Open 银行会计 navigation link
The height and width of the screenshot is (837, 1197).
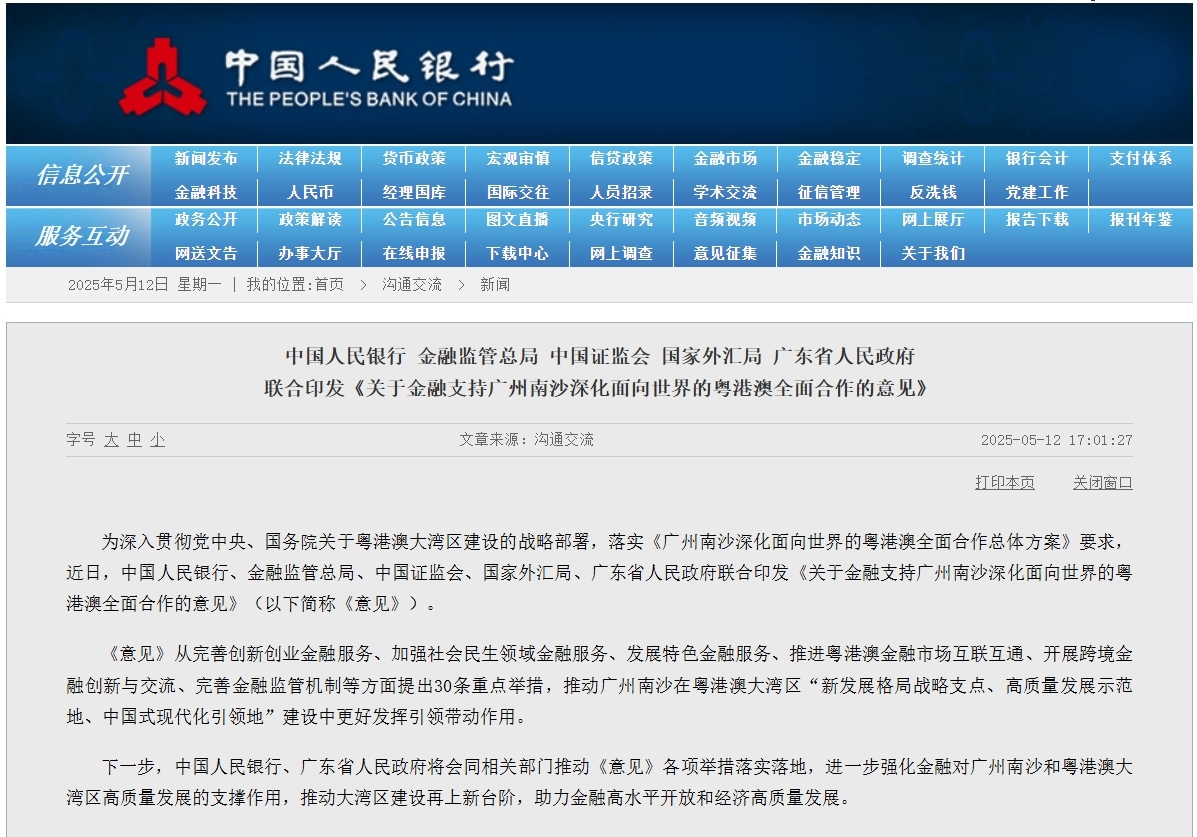tap(1037, 159)
